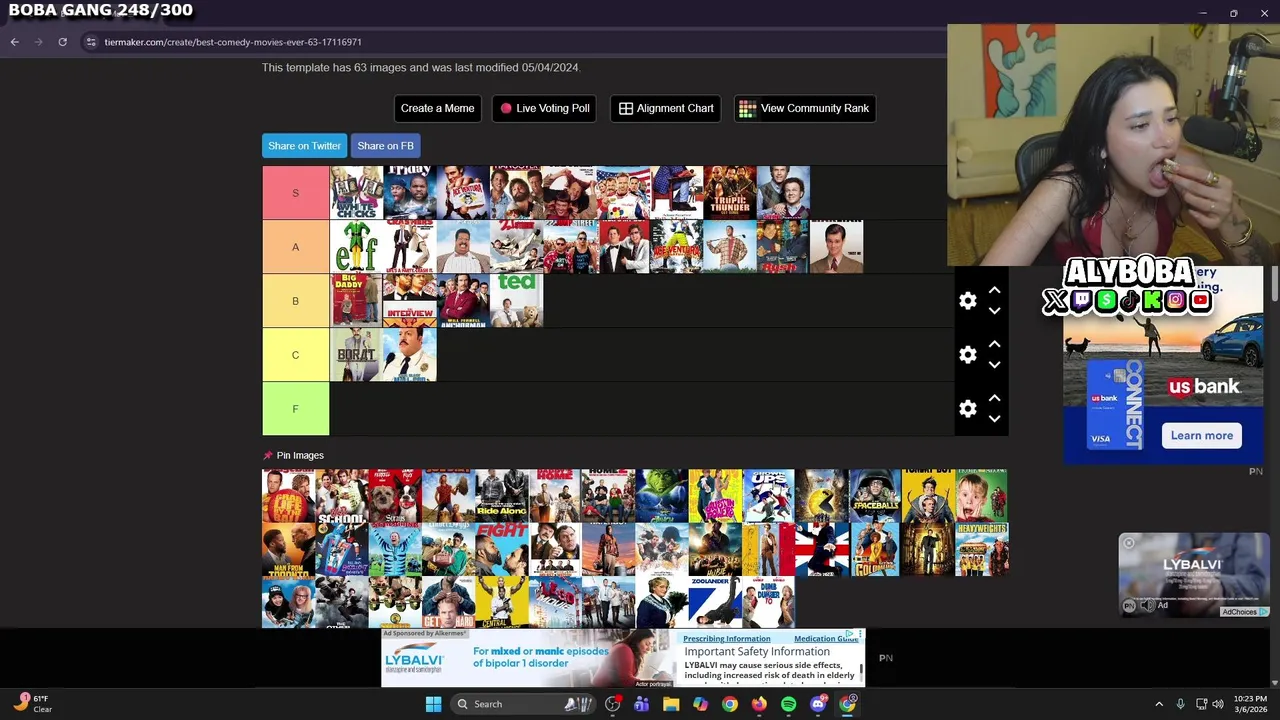Pick the Man from Toronto poster

288,550
